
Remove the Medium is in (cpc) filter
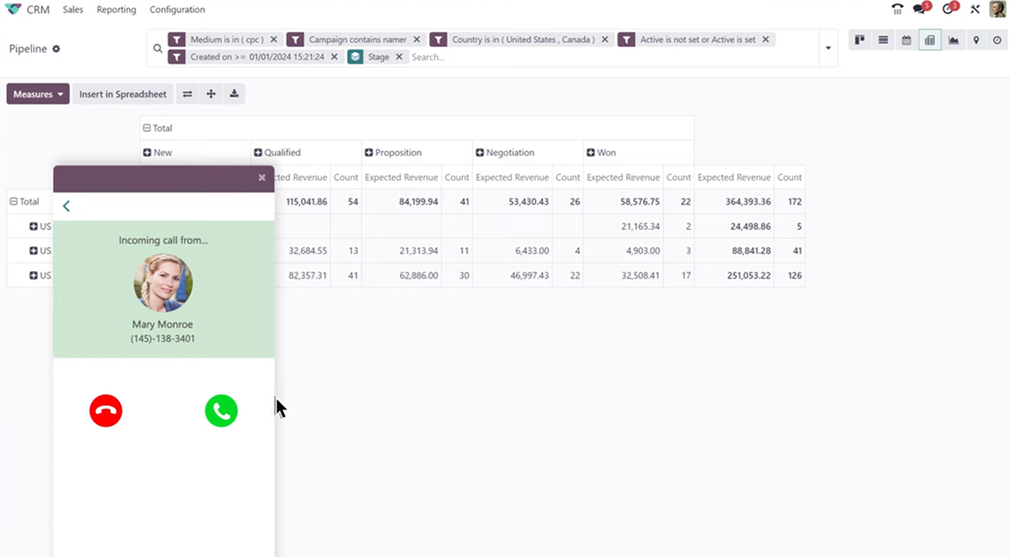point(274,39)
